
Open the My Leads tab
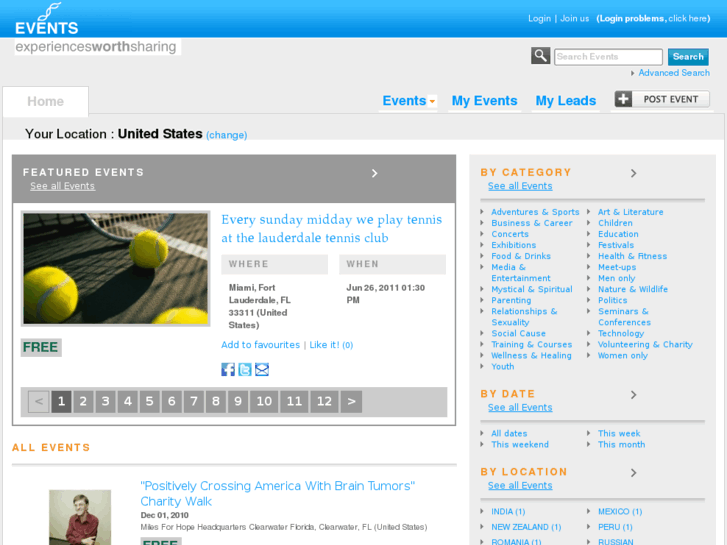566,101
